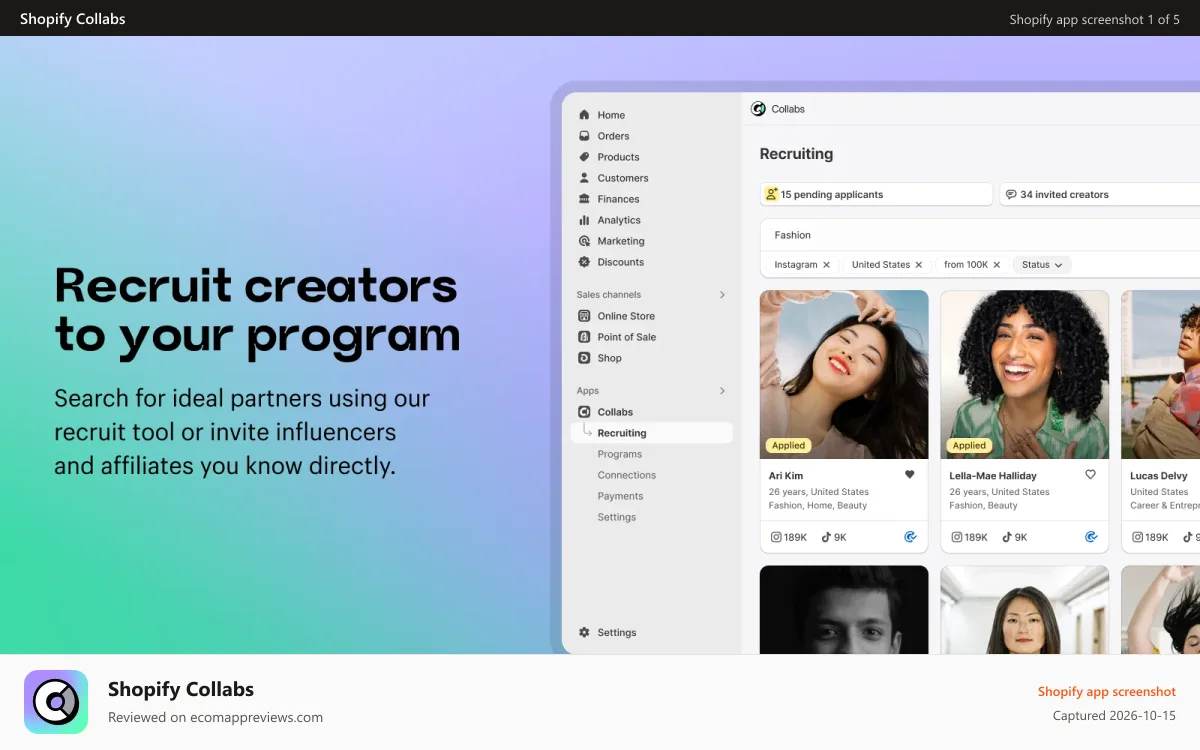Image resolution: width=1200 pixels, height=750 pixels.
Task: Expand the Sales channels section chevron
Action: pyautogui.click(x=722, y=295)
